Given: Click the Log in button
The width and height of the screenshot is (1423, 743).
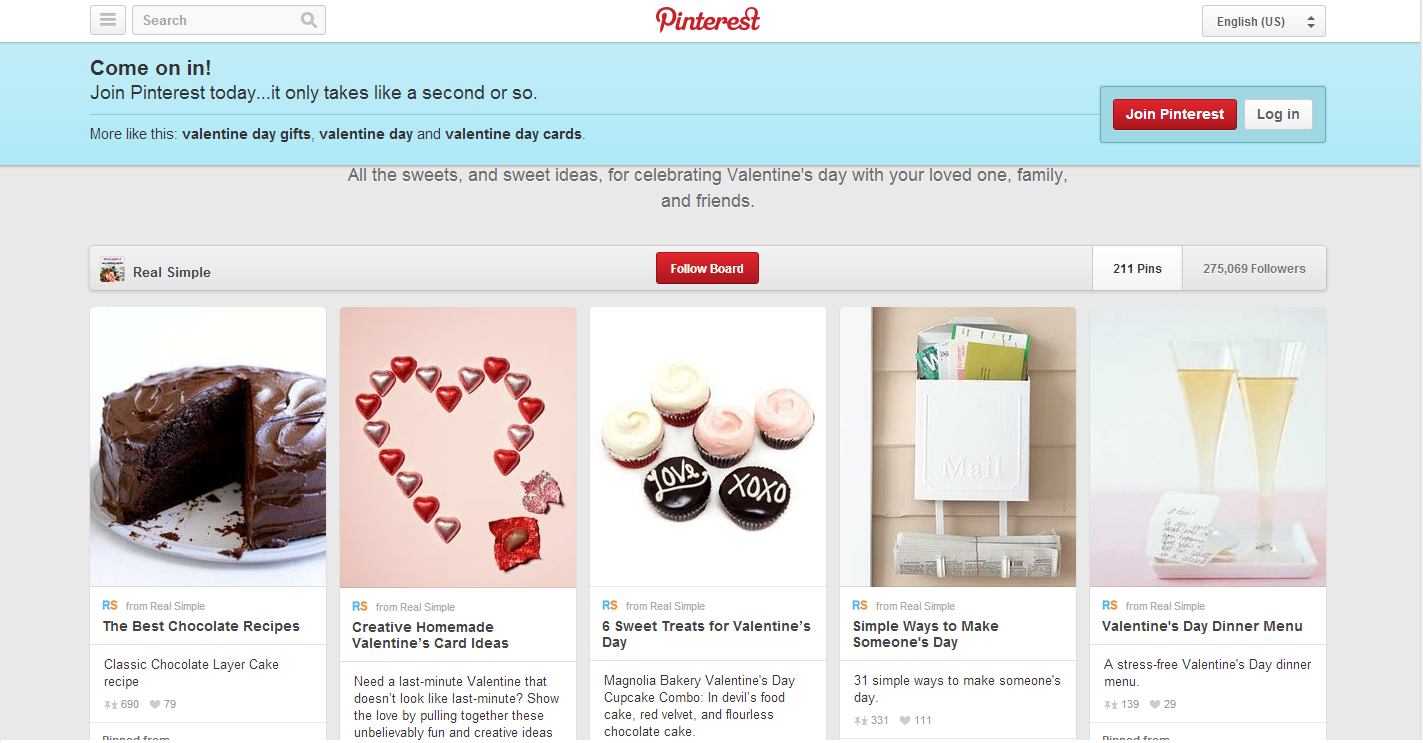Looking at the screenshot, I should point(1278,114).
